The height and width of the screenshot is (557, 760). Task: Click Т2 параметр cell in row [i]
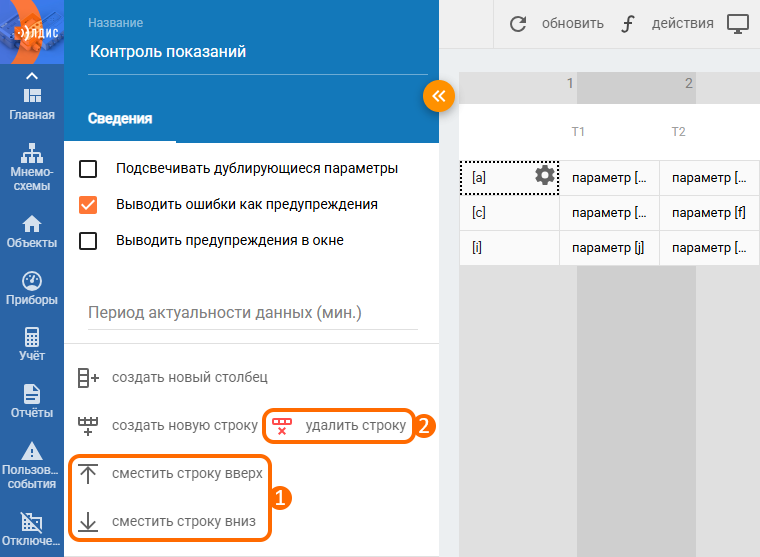(x=709, y=248)
